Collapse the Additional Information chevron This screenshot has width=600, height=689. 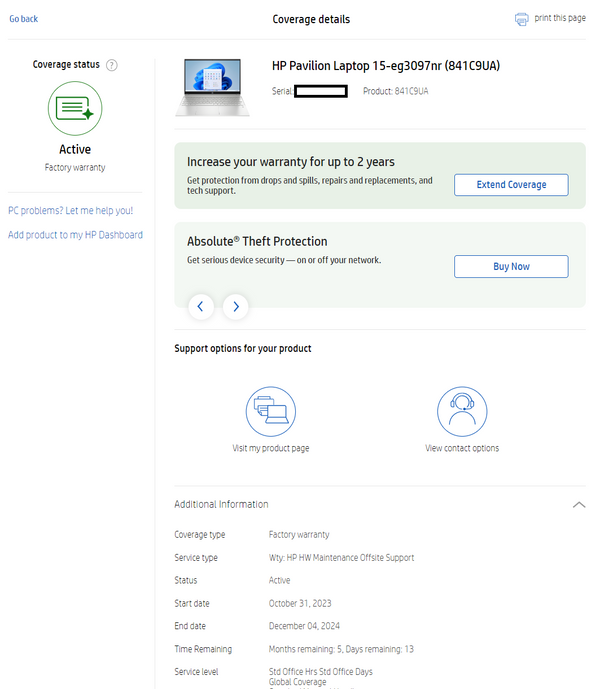(x=578, y=505)
